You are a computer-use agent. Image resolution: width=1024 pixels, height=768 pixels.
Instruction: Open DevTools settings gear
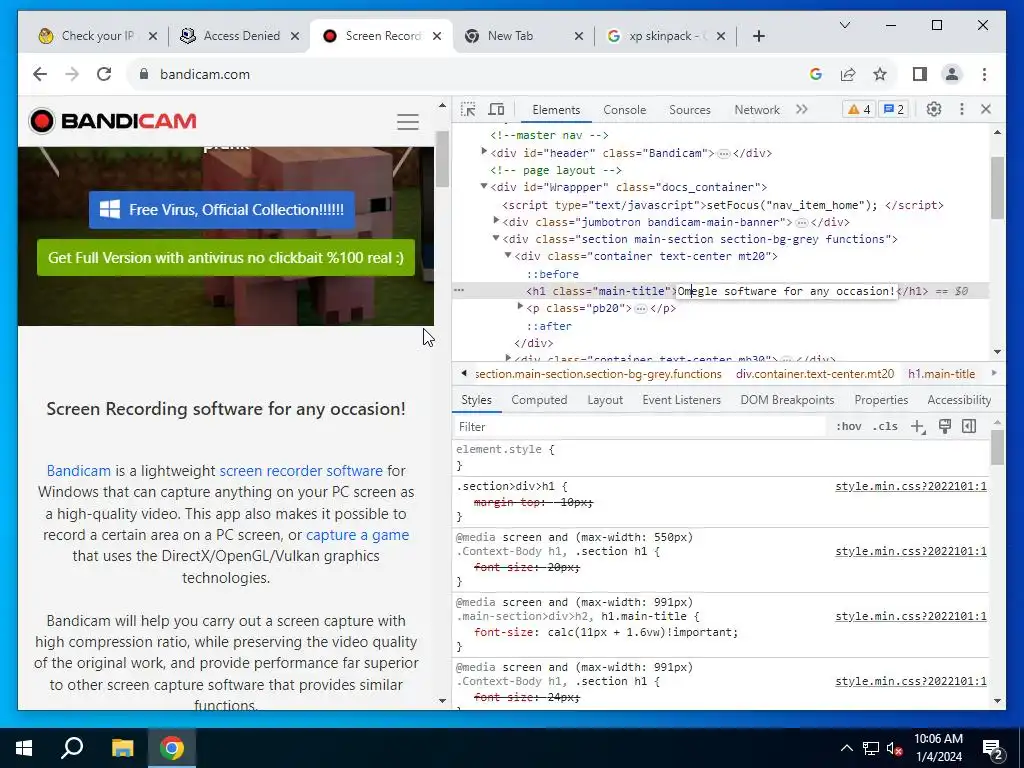click(x=934, y=110)
